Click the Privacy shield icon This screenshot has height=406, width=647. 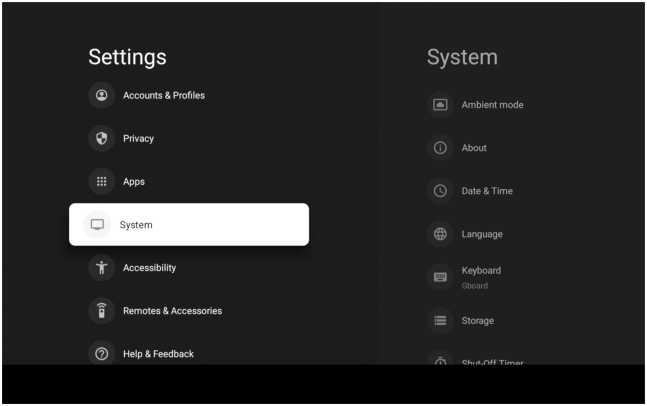click(101, 138)
